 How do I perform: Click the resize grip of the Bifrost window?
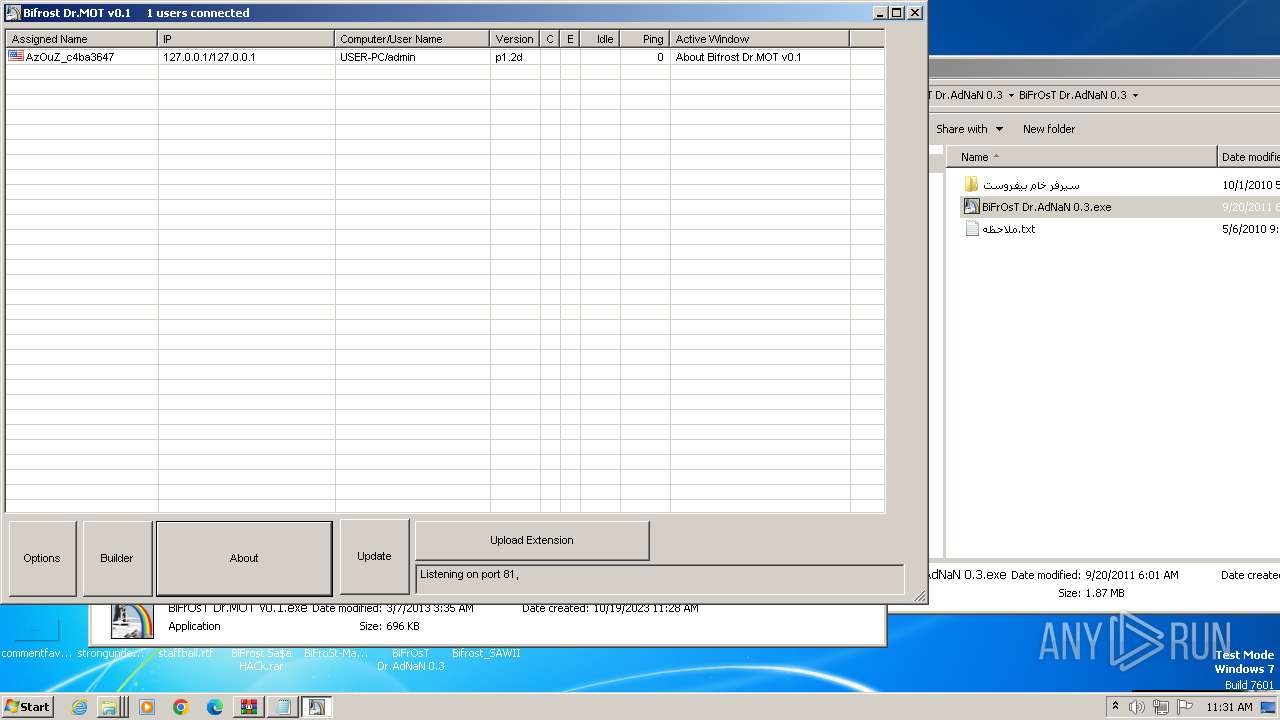tap(920, 596)
